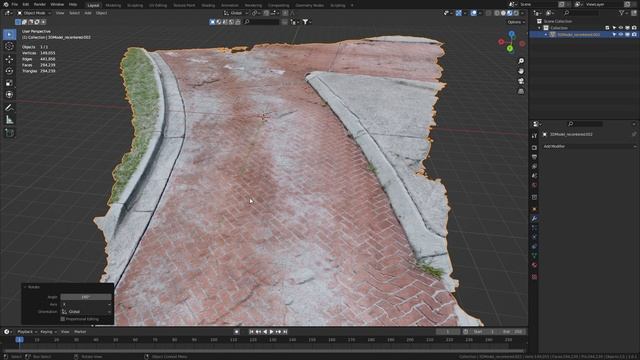The height and width of the screenshot is (360, 640).
Task: Select the Cursor tool
Action: [9, 47]
